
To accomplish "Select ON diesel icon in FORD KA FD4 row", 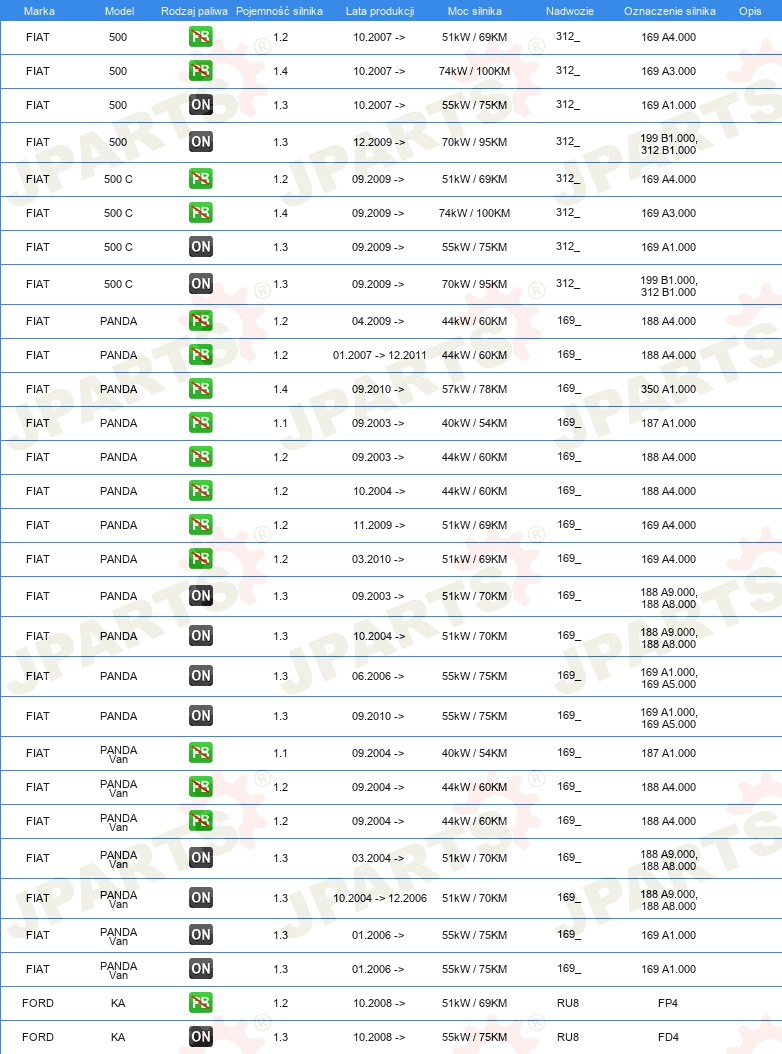I will [x=200, y=1037].
